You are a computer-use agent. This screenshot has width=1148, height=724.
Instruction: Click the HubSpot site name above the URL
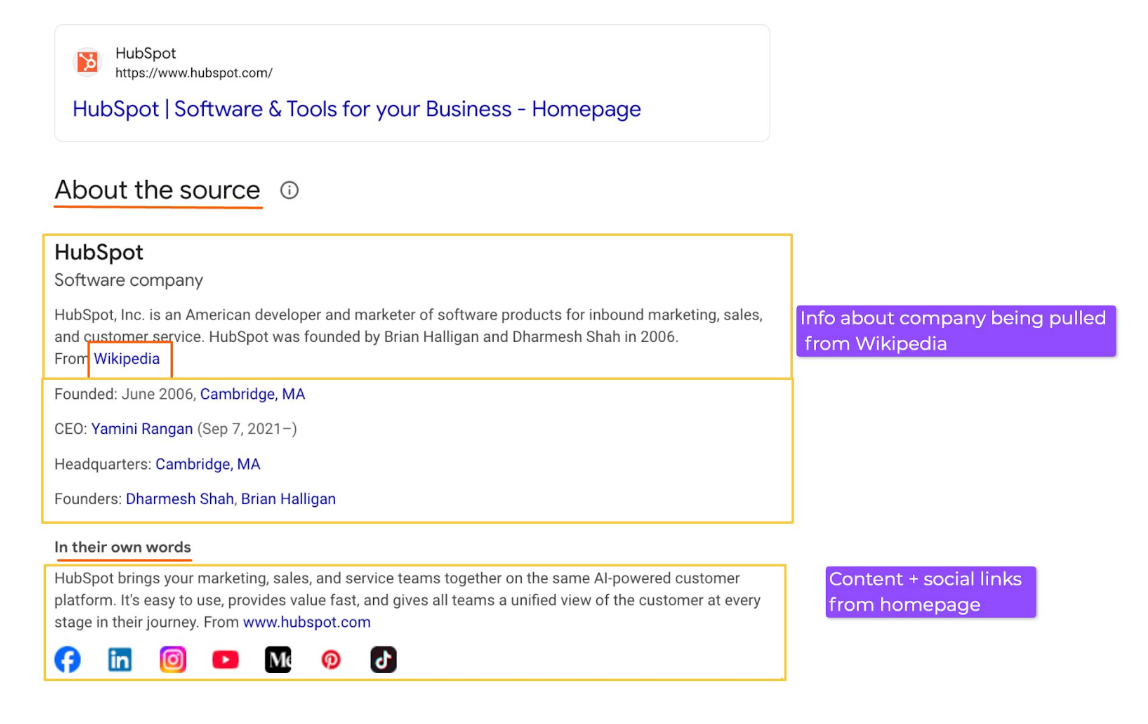tap(146, 53)
